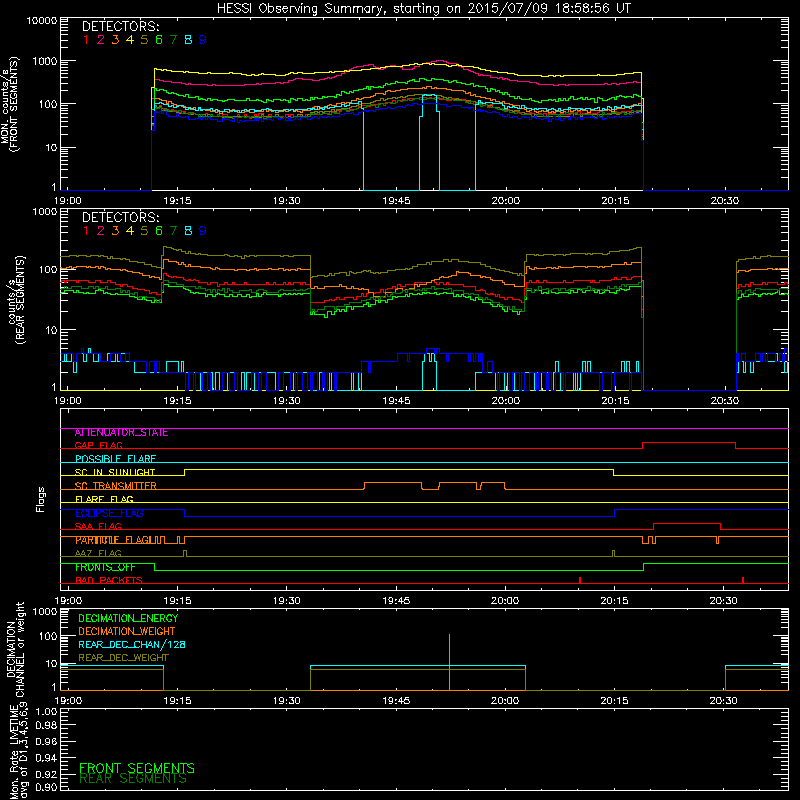Click the REAR_DEC_CHAN/128 legend entry
Image resolution: width=800 pixels, height=800 pixels.
click(132, 645)
